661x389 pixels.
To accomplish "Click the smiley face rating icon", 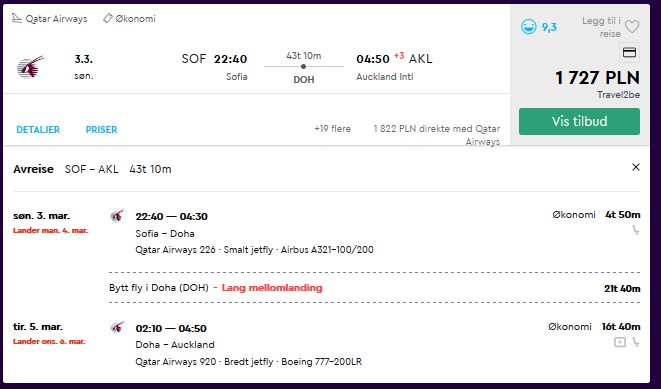I will (x=528, y=27).
